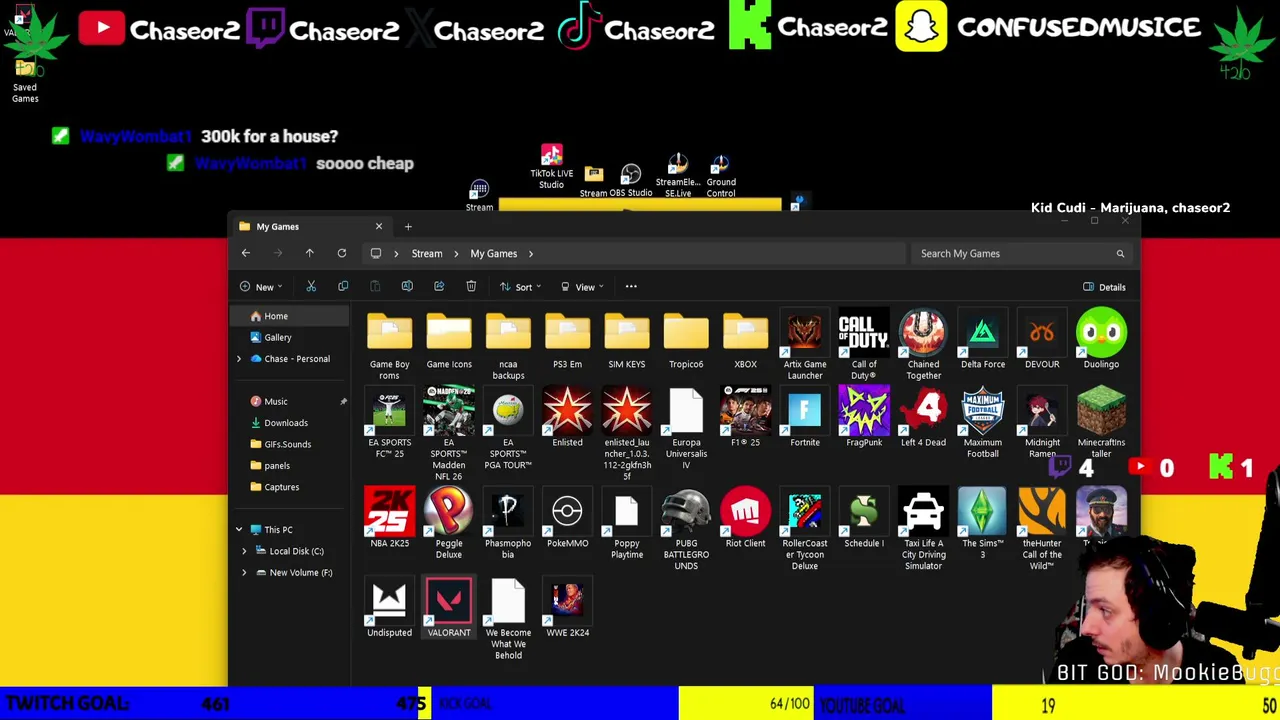Open StreamElements SE.Live desktop shortcut

[678, 176]
